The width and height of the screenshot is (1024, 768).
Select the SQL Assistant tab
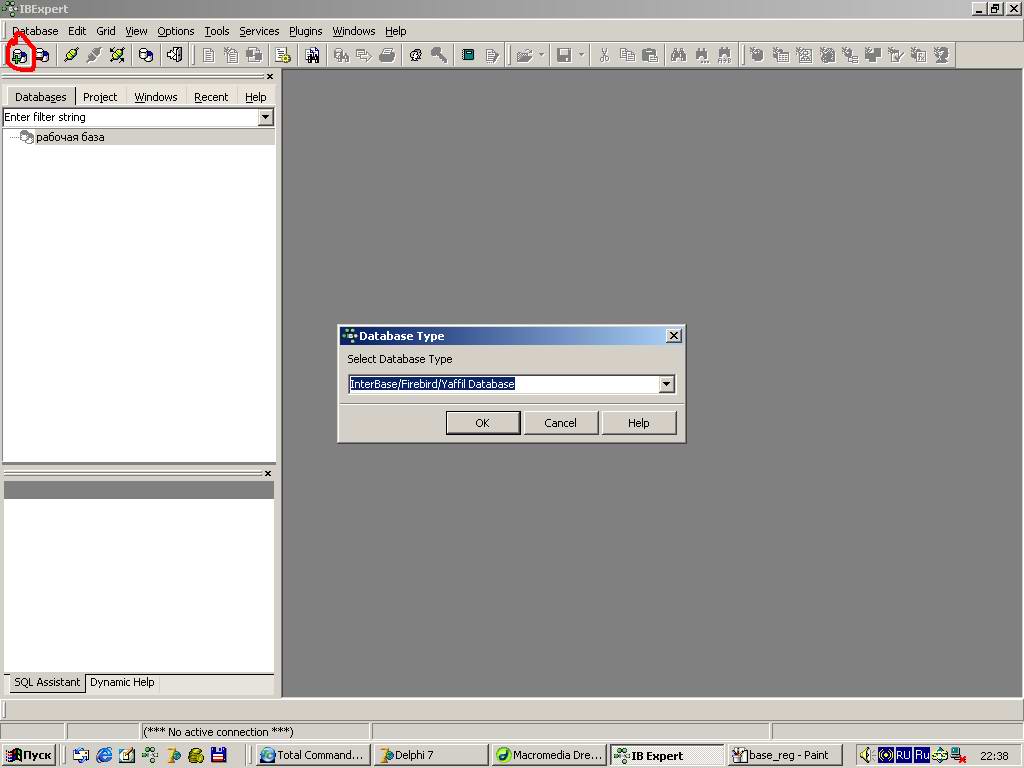pos(47,682)
